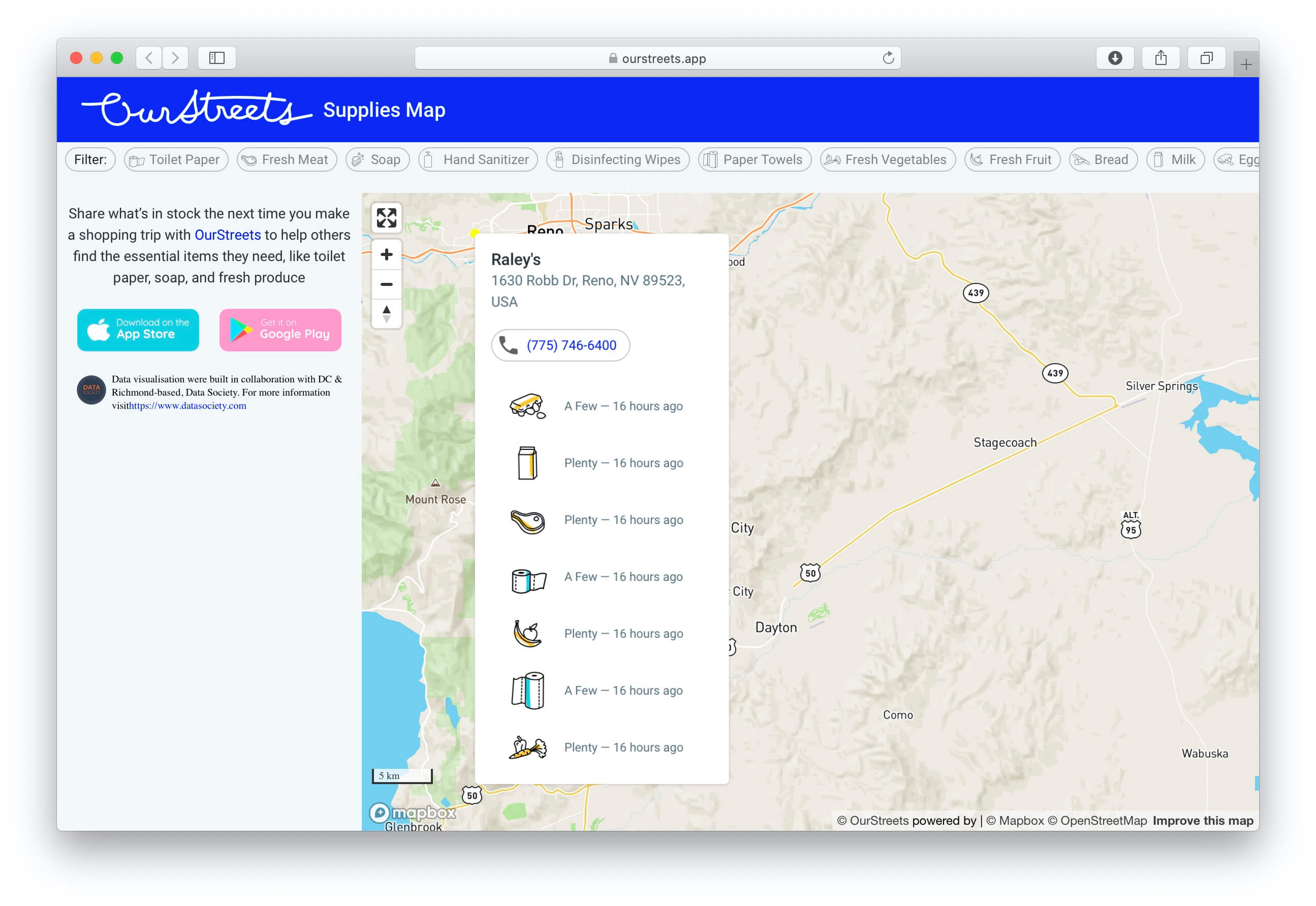Enable the Hand Sanitizer filter

tap(478, 159)
